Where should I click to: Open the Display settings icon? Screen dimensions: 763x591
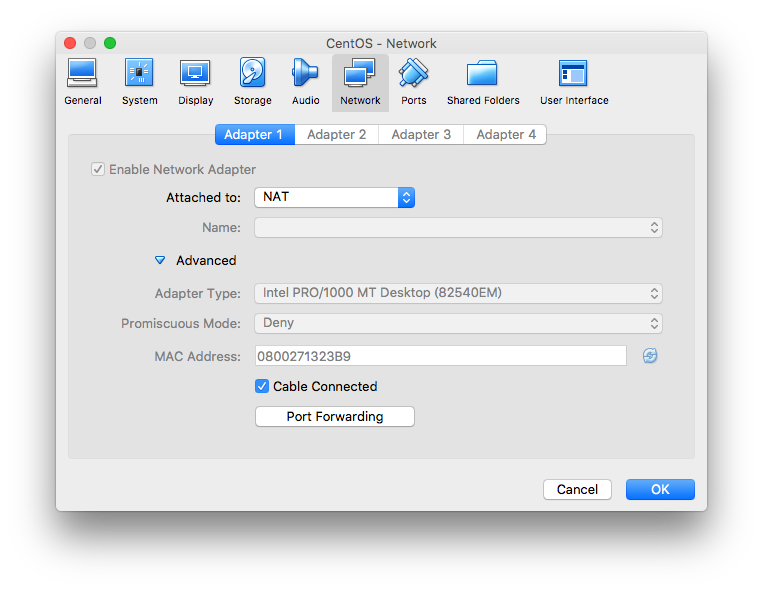196,82
